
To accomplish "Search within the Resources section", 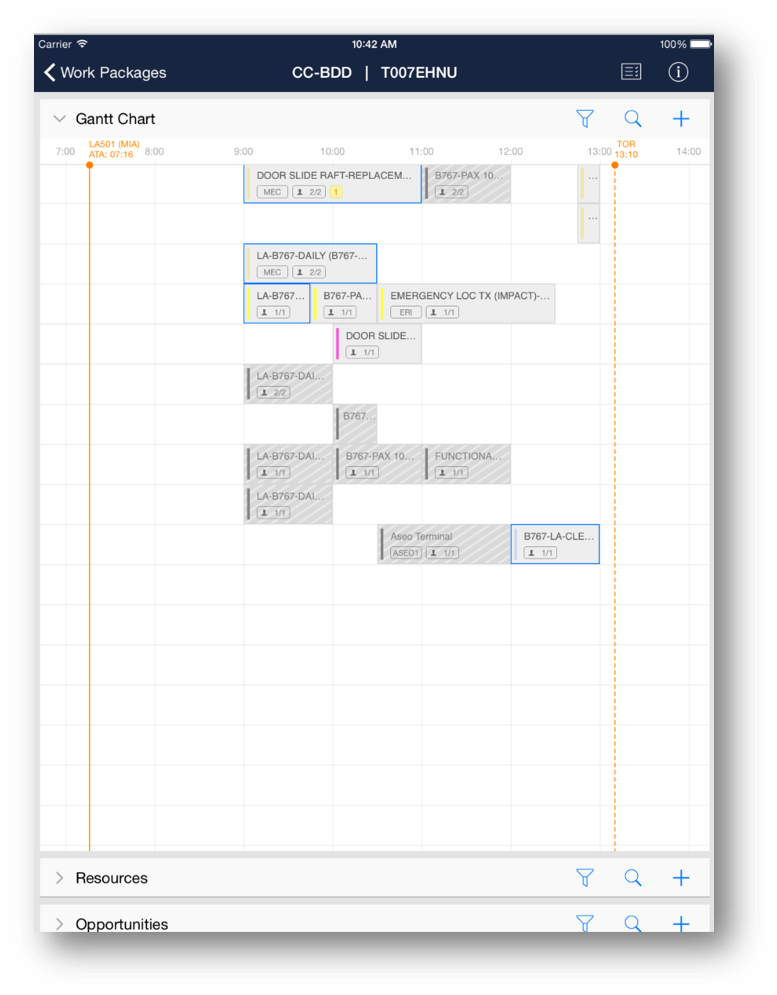I will coord(633,878).
